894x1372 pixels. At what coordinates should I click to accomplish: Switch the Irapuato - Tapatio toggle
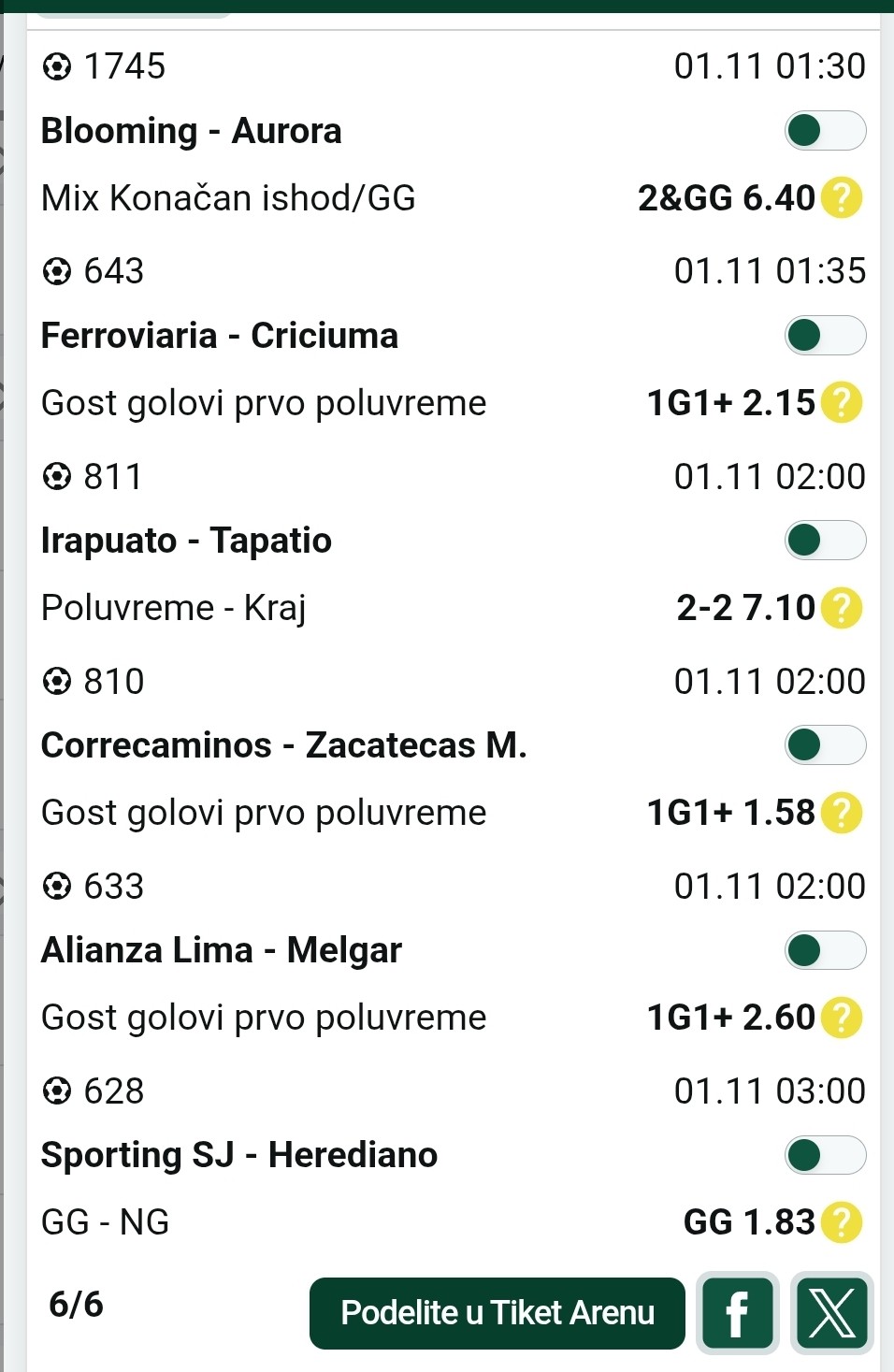click(825, 541)
